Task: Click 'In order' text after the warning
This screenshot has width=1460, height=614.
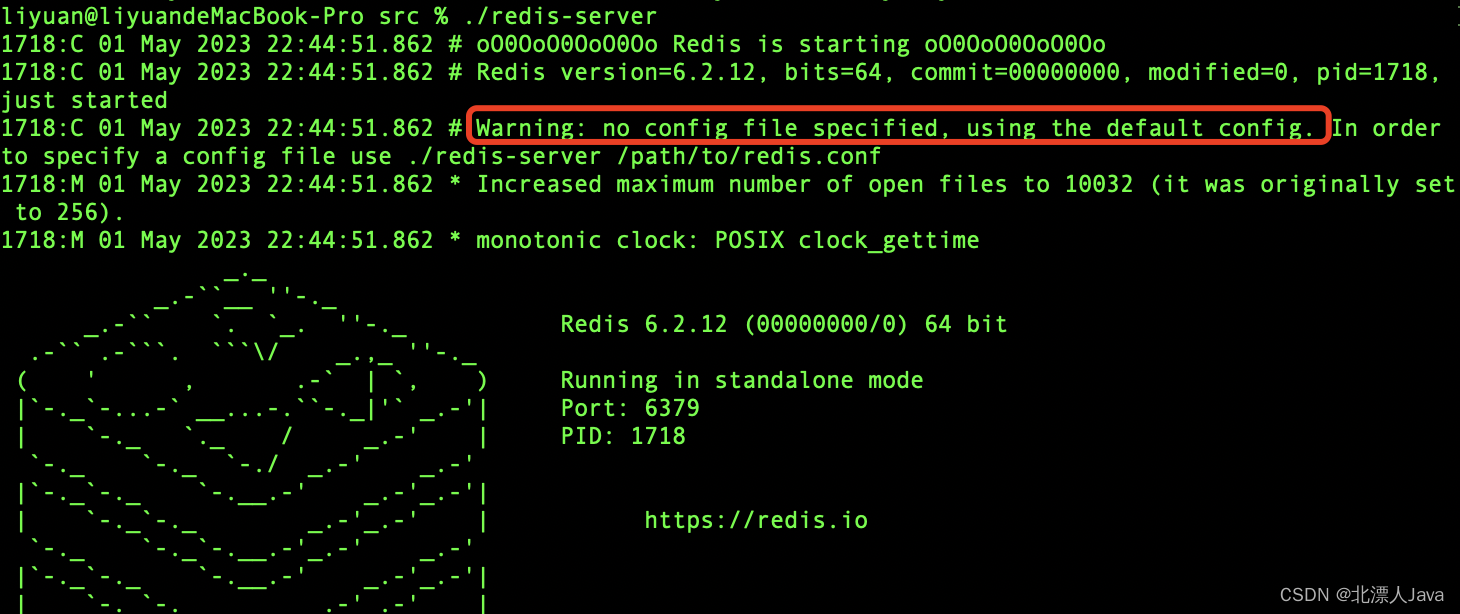Action: pos(1386,128)
